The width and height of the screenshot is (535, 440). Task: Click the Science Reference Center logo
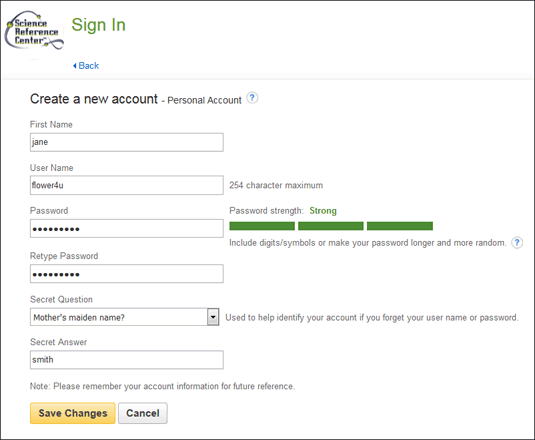click(34, 30)
